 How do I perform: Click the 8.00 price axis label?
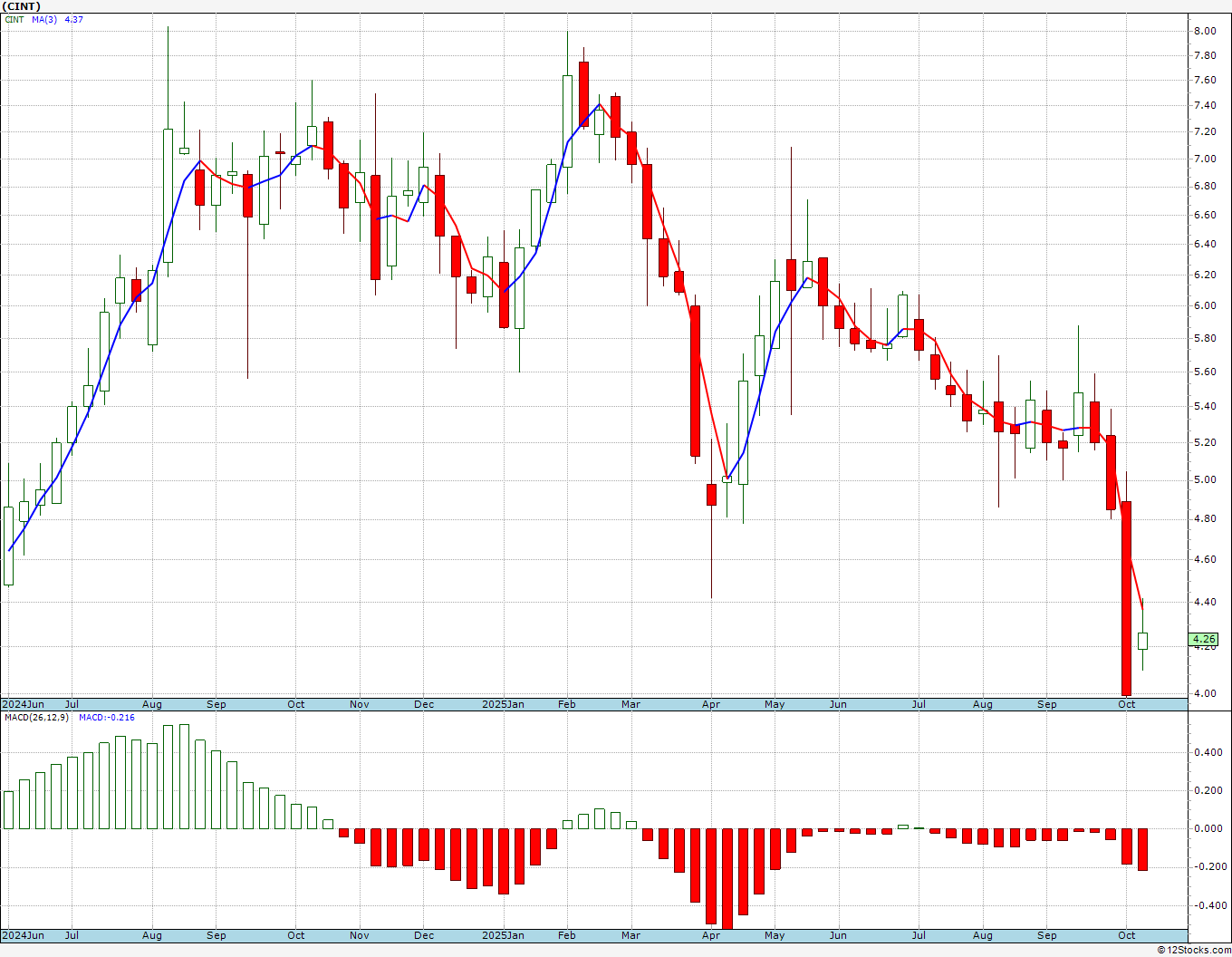coord(1205,31)
